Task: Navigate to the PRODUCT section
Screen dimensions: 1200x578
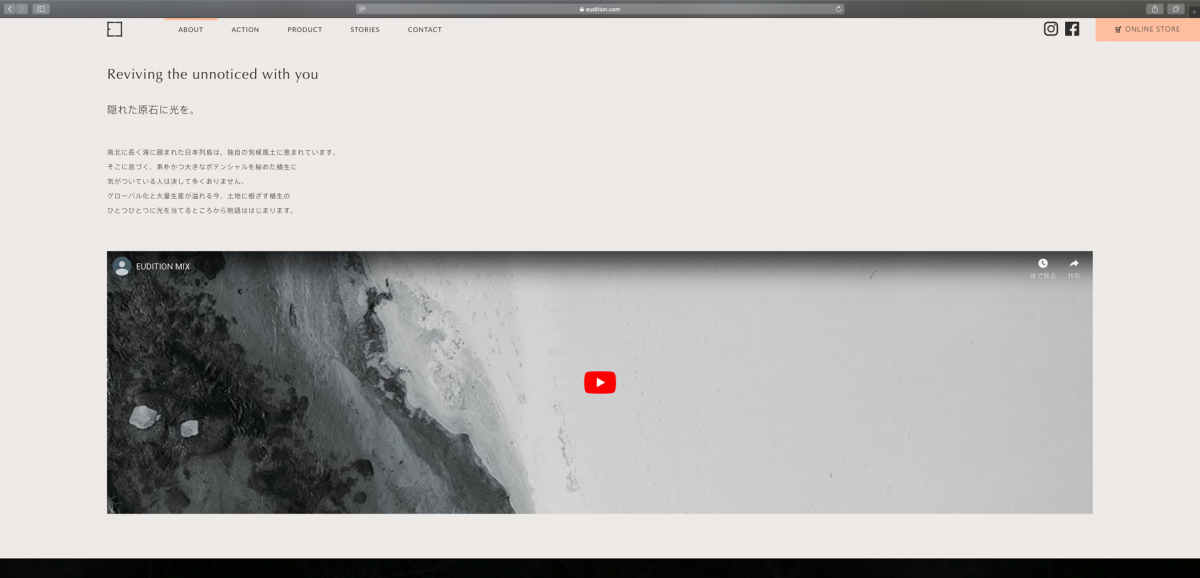Action: [x=305, y=30]
